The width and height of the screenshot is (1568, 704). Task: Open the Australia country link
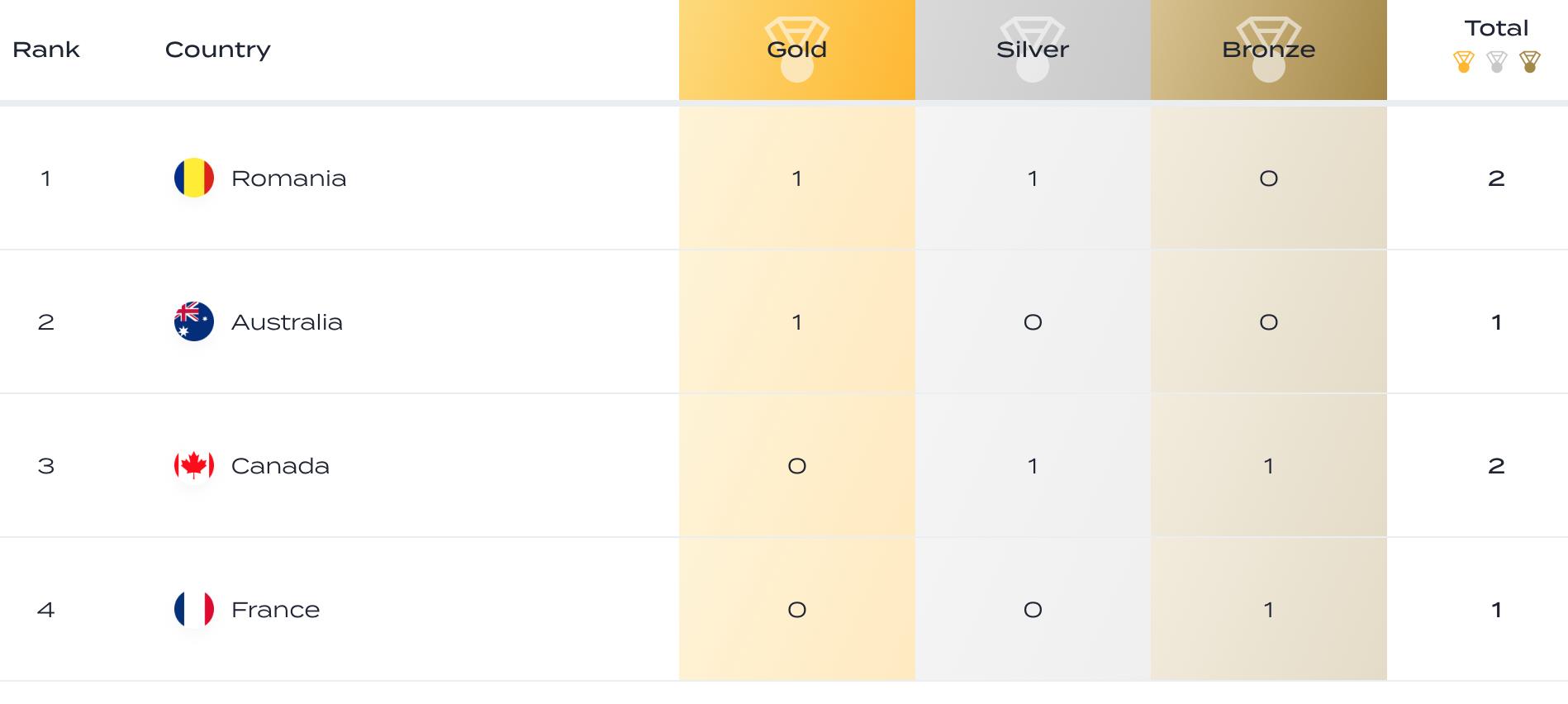tap(287, 322)
